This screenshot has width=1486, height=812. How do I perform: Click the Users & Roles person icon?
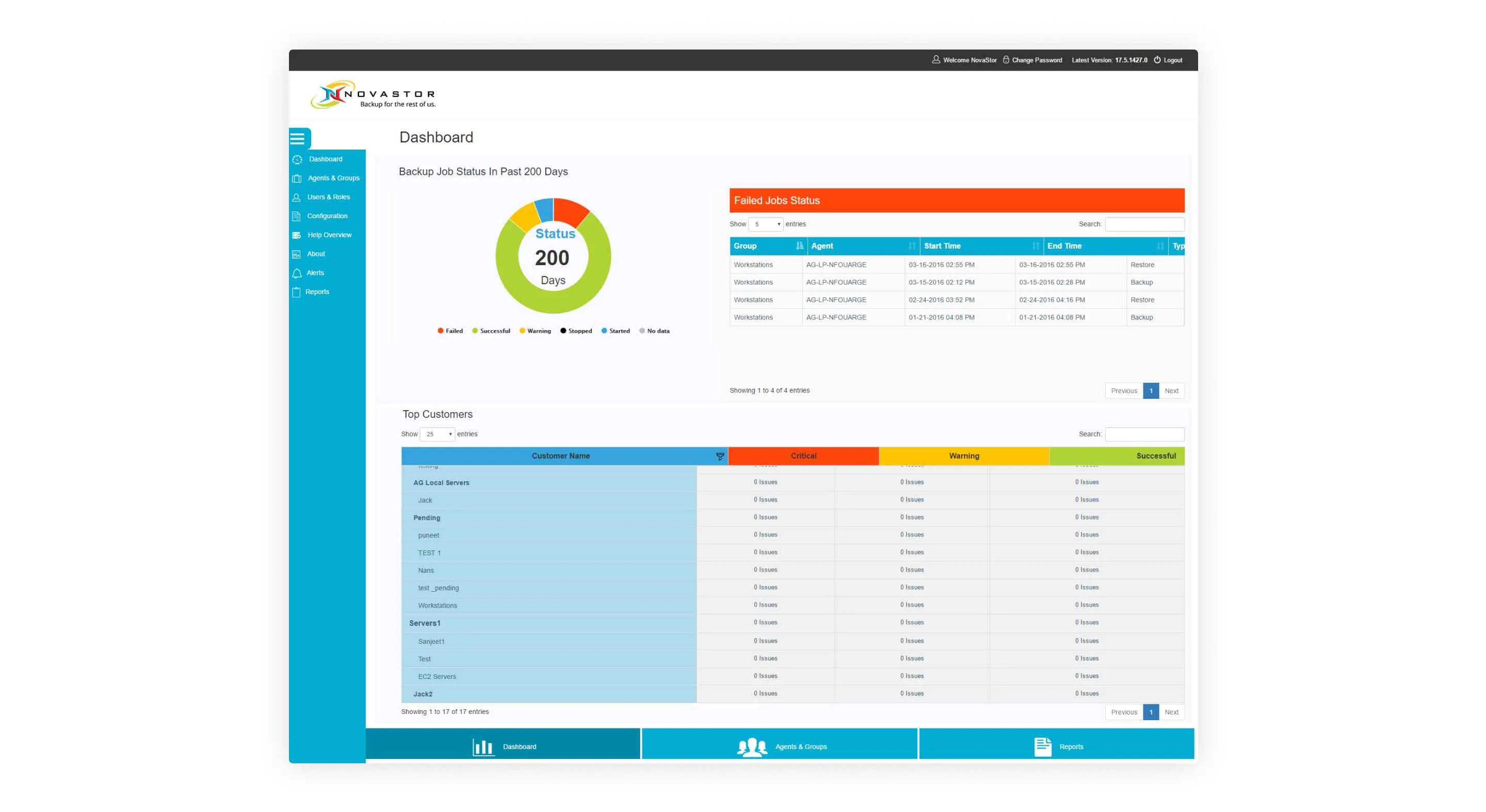297,197
